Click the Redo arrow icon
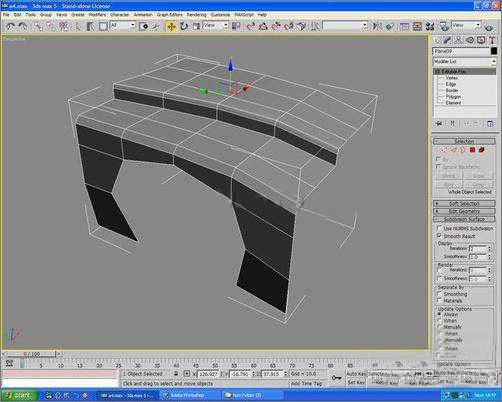Image resolution: width=502 pixels, height=402 pixels. 23,26
